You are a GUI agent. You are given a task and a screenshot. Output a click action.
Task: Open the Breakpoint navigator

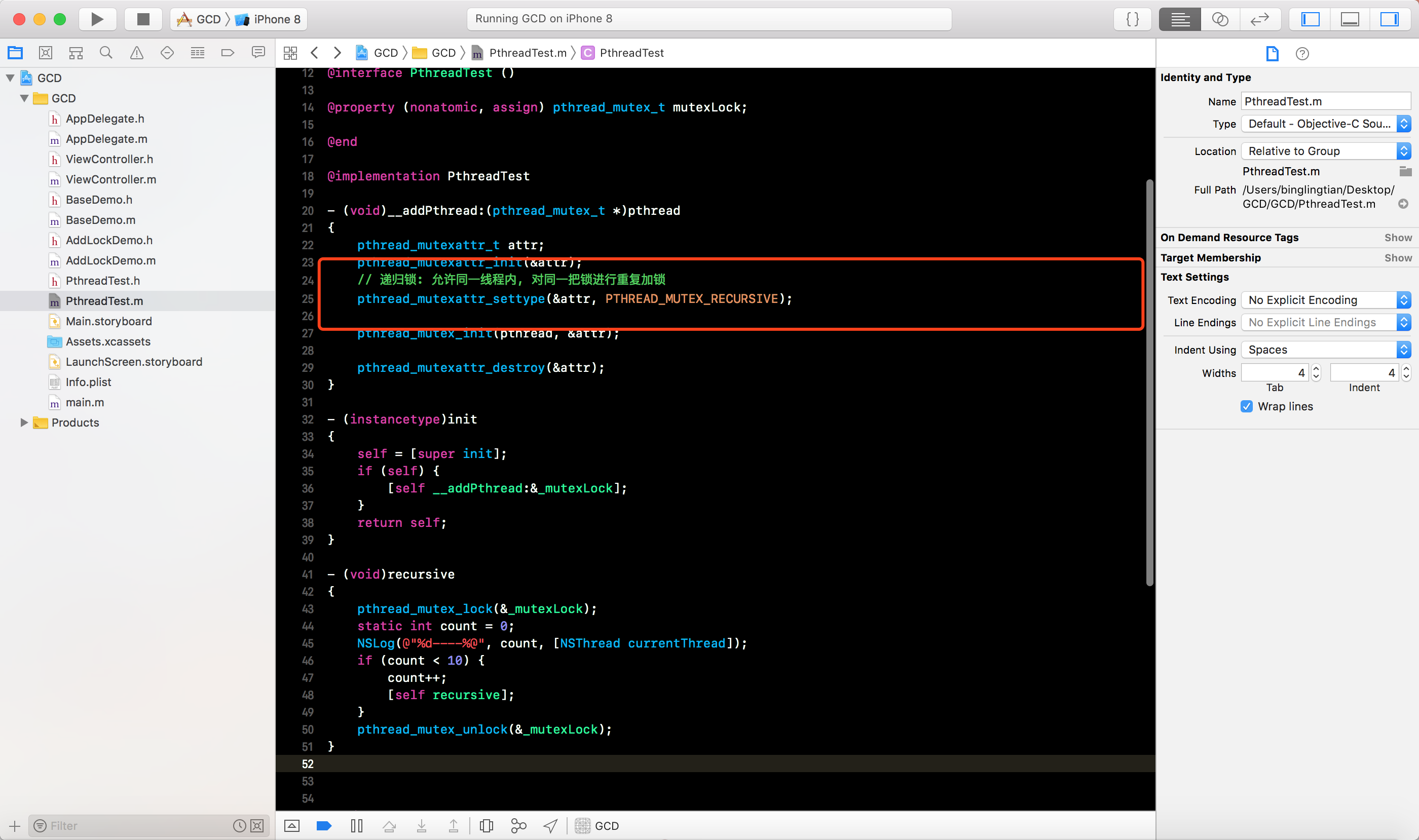[228, 53]
